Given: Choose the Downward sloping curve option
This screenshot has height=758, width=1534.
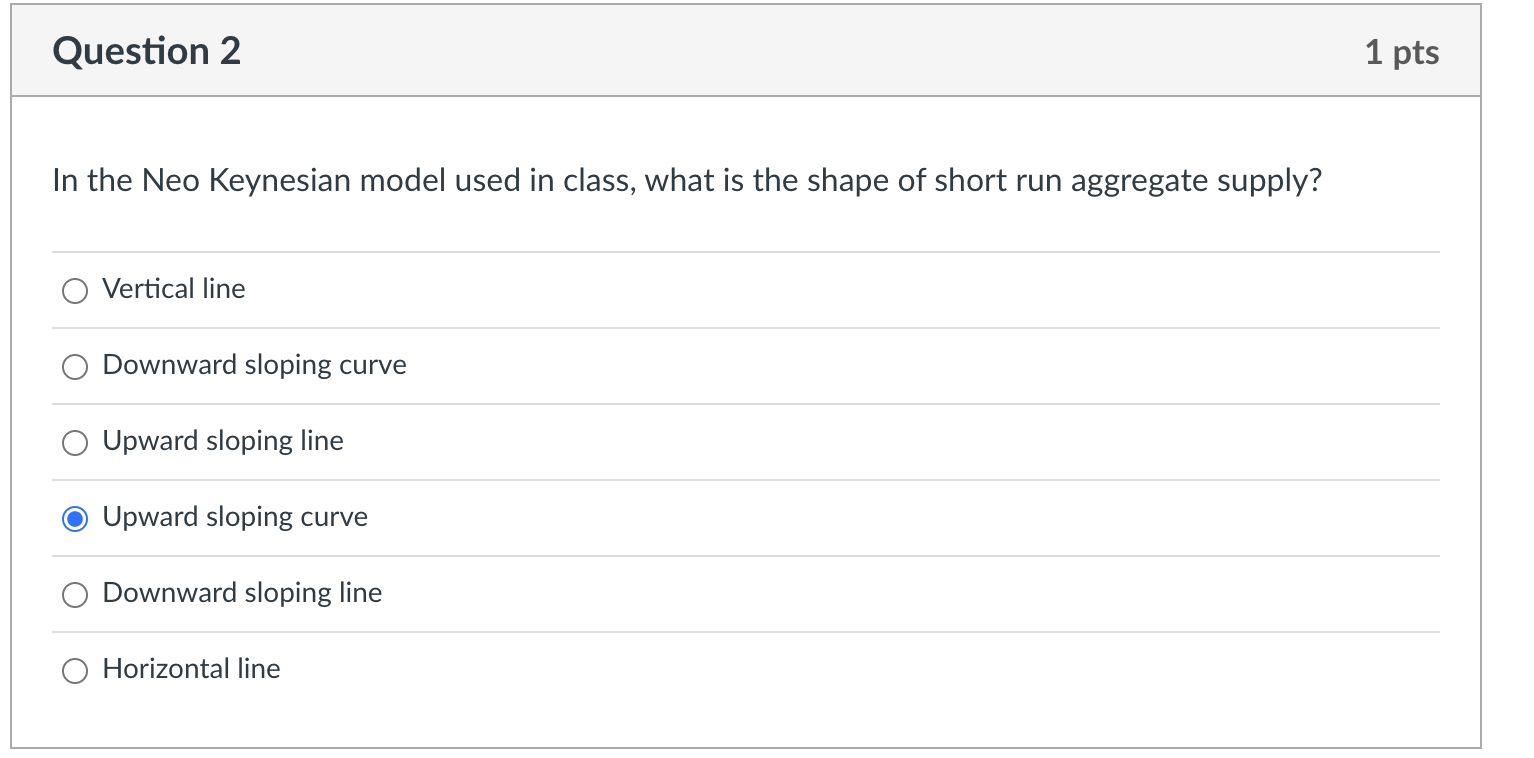Looking at the screenshot, I should pyautogui.click(x=74, y=367).
